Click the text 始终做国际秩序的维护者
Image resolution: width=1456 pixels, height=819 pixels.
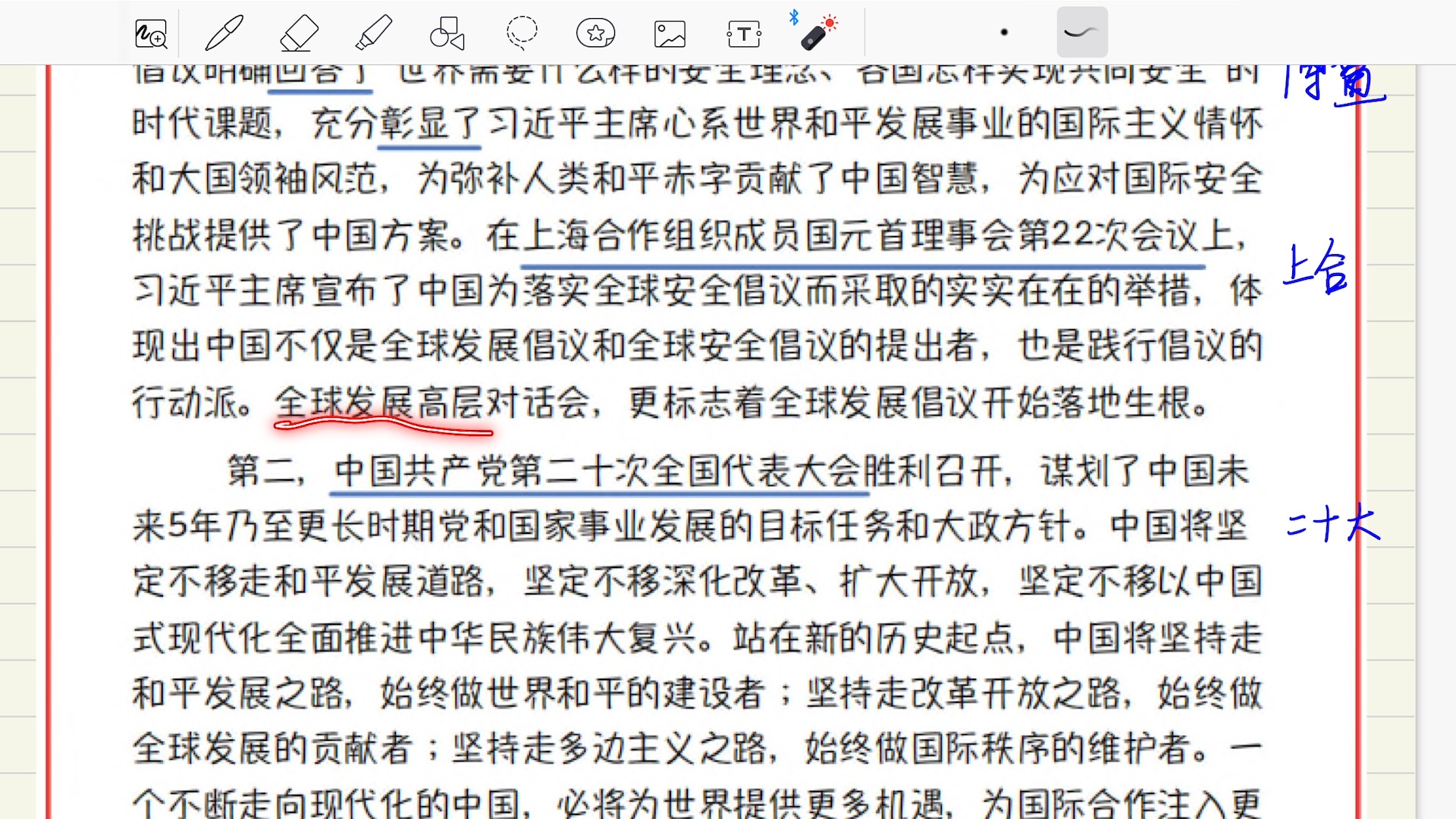pos(997,748)
